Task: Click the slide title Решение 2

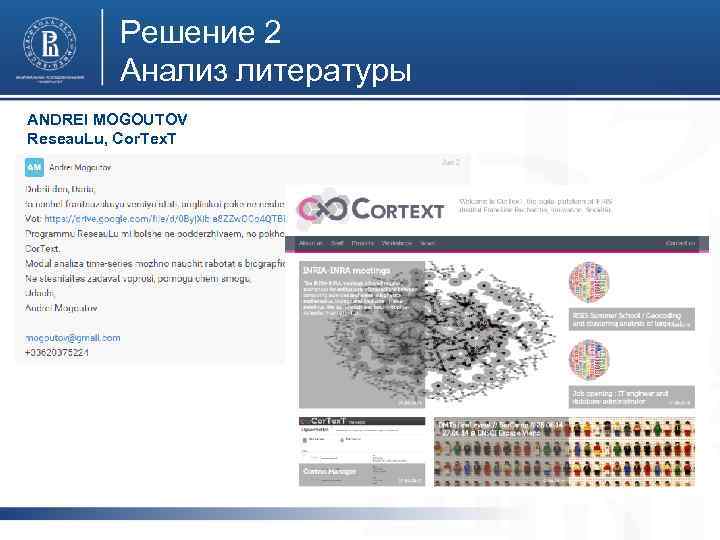Action: point(200,32)
